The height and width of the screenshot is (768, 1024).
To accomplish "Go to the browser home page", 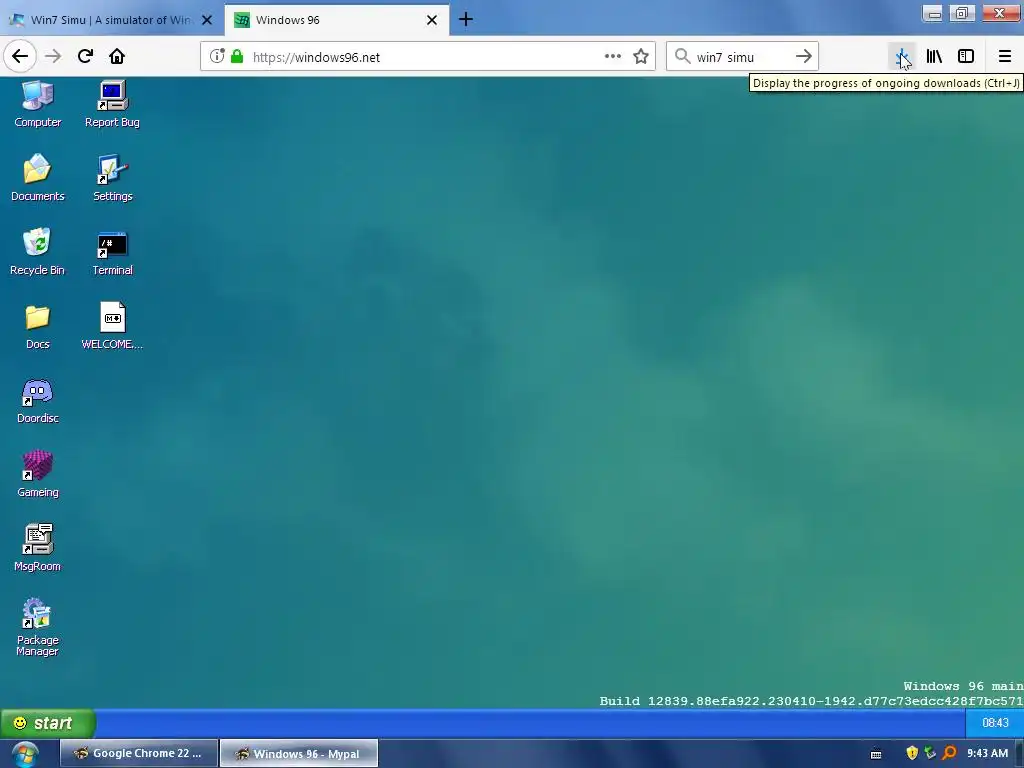I will click(x=117, y=56).
